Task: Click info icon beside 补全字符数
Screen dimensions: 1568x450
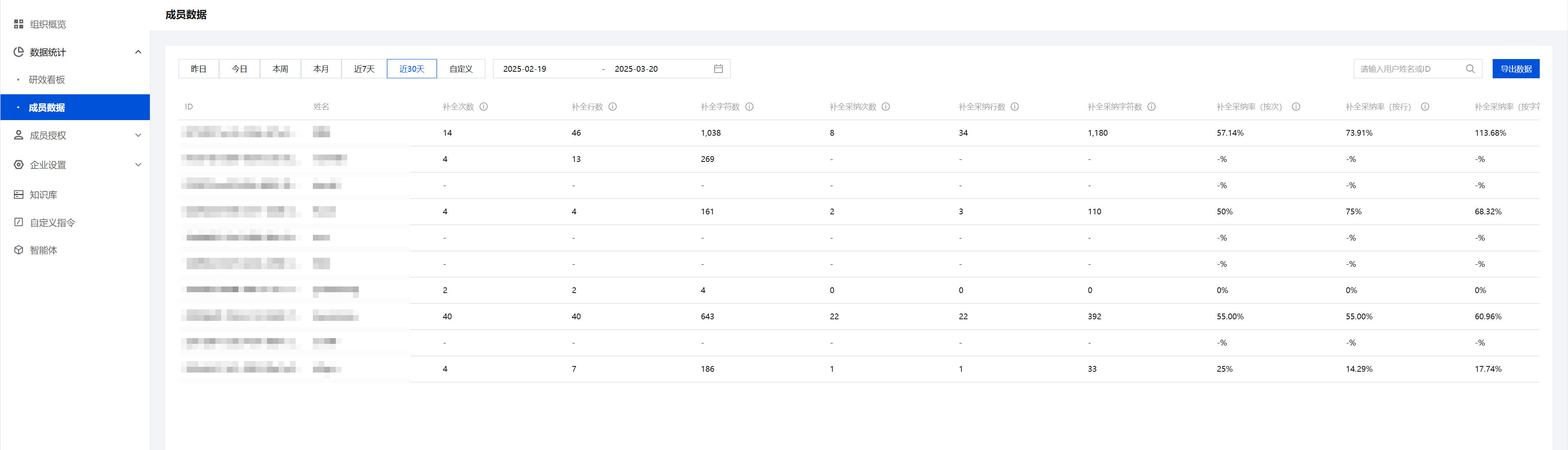Action: pyautogui.click(x=749, y=107)
